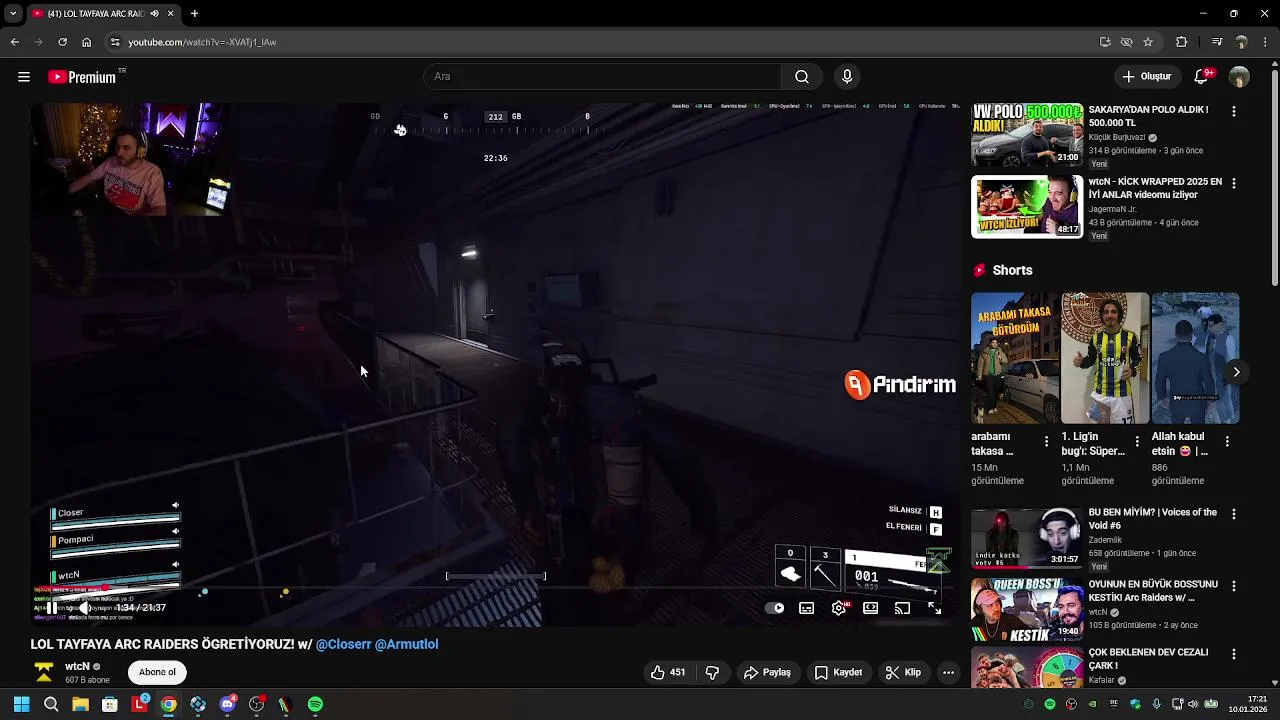Viewport: 1280px width, 720px height.
Task: Toggle subtitles in video player
Action: coord(807,608)
